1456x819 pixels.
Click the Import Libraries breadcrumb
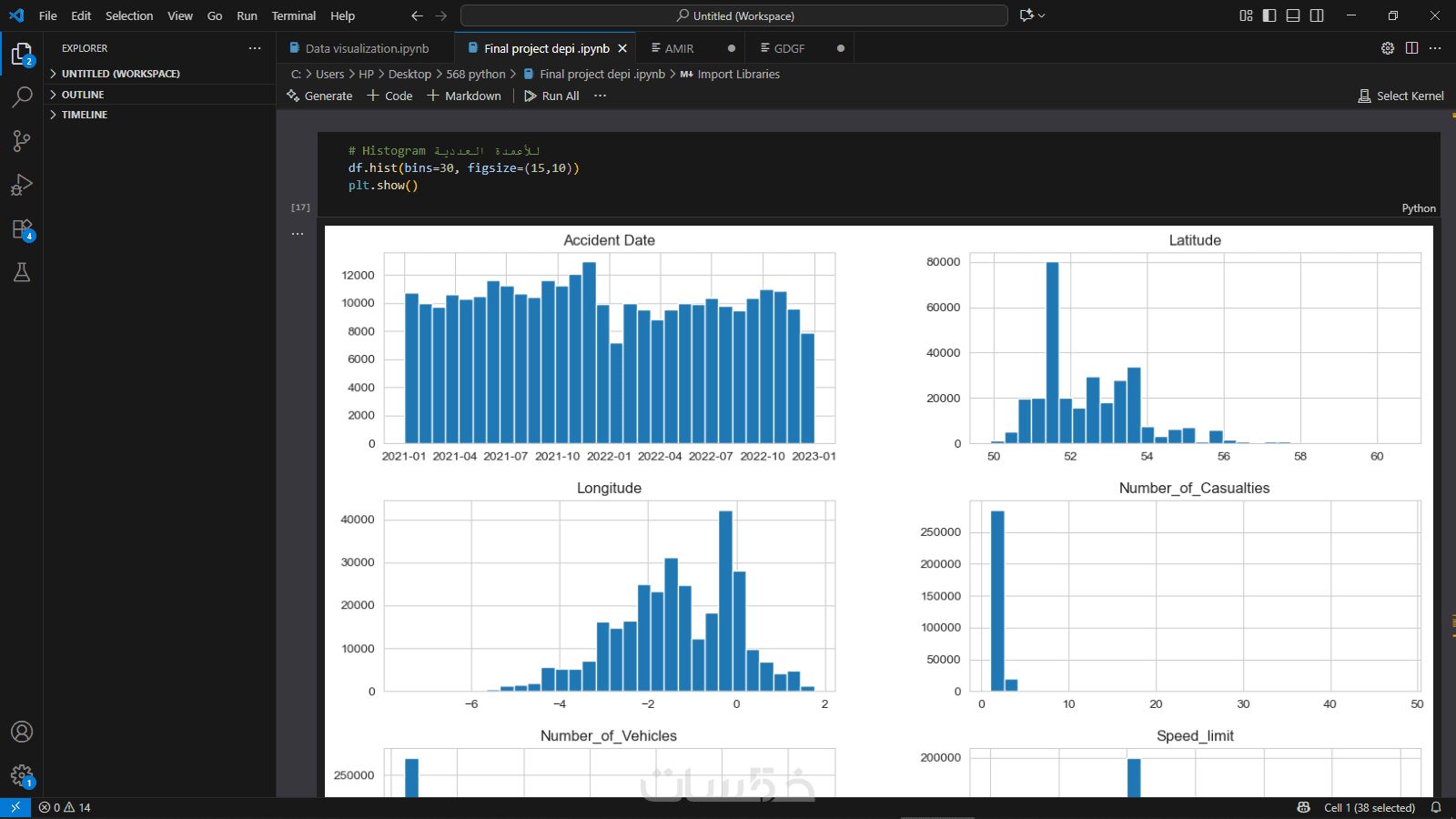click(x=730, y=74)
